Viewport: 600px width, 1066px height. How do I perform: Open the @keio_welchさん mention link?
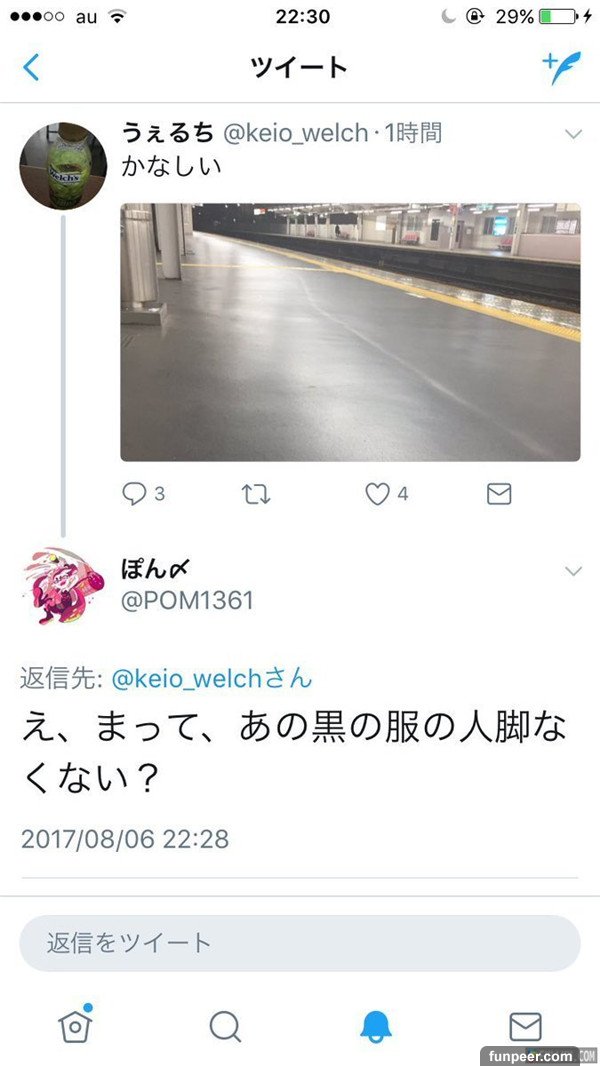point(211,679)
